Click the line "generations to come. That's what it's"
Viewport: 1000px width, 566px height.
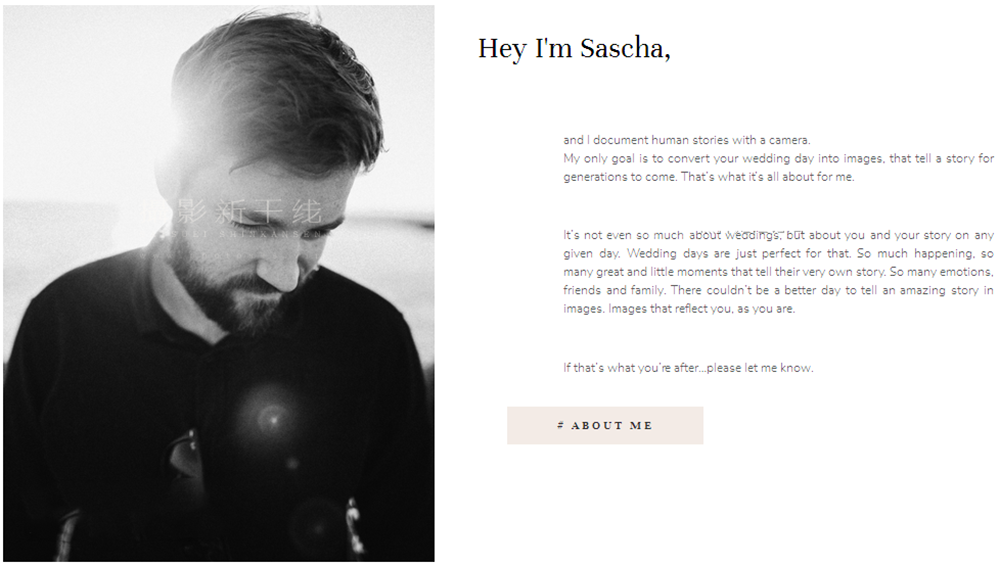[708, 177]
